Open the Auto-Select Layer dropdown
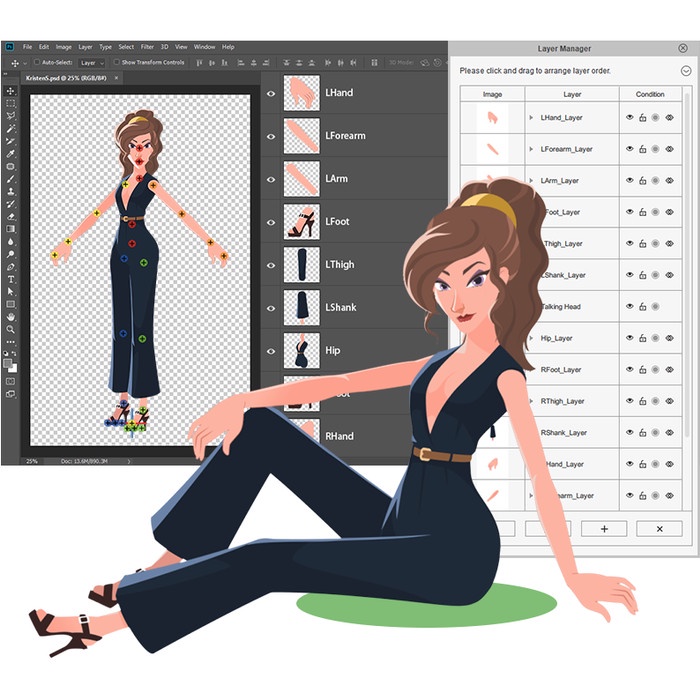This screenshot has width=700, height=700. pyautogui.click(x=91, y=62)
